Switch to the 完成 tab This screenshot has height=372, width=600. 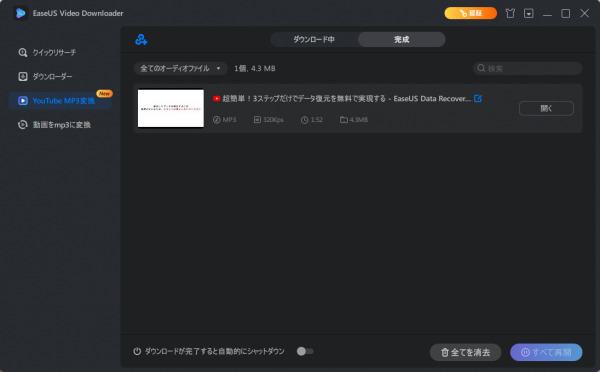(401, 39)
